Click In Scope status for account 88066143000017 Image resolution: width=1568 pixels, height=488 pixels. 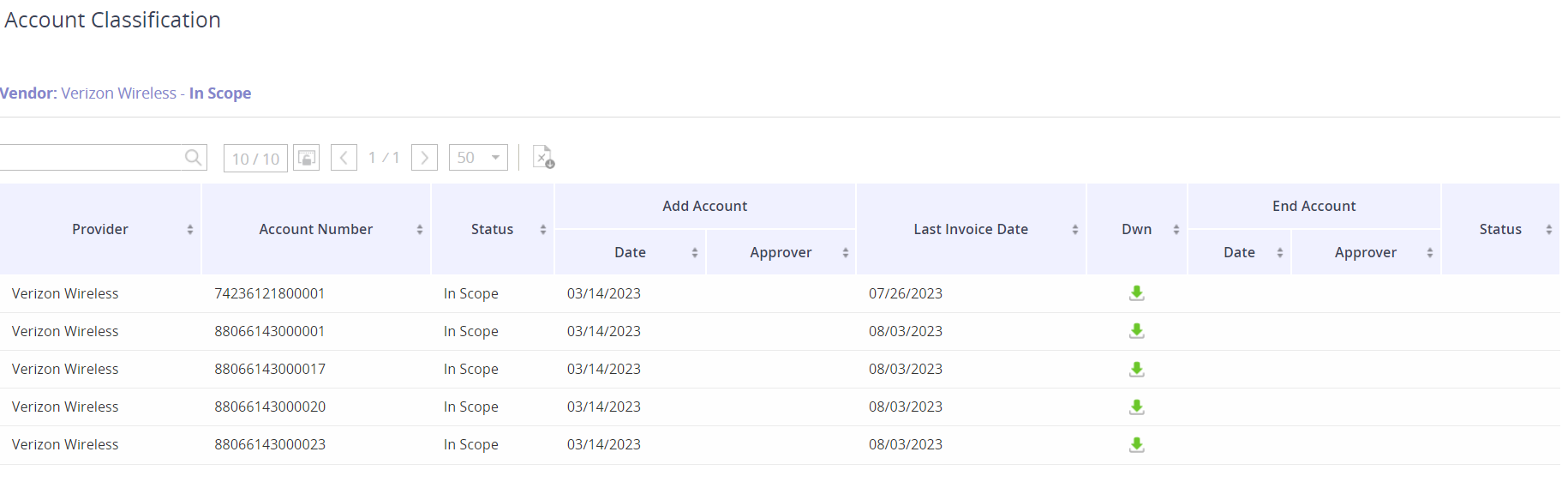coord(471,369)
